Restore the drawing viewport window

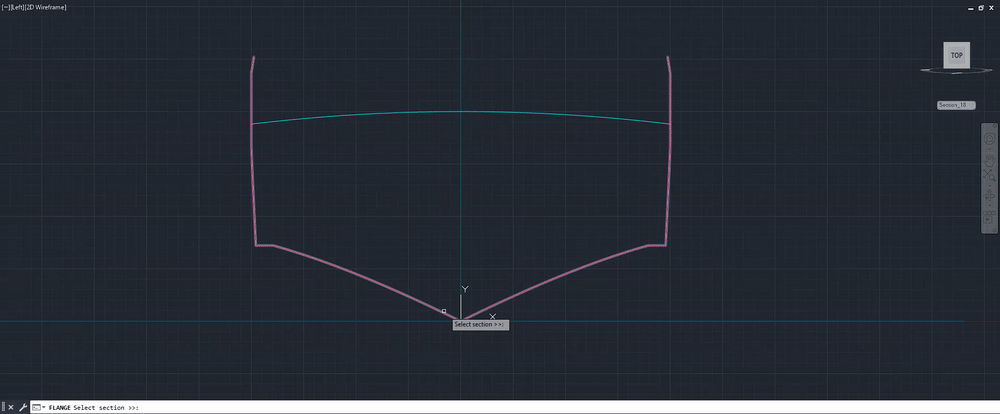tap(981, 8)
